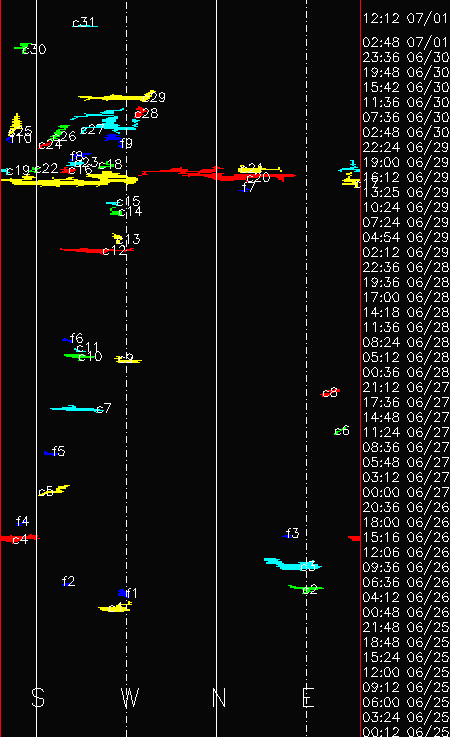Click the blue f1 flow marker
The height and width of the screenshot is (737, 450).
coord(124,593)
